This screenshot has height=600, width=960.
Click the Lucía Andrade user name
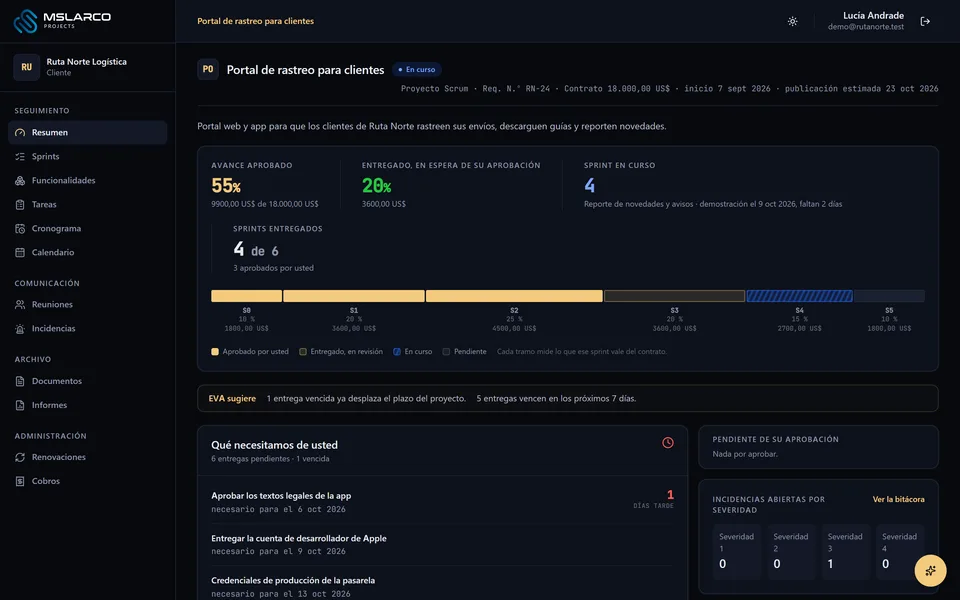coord(873,15)
